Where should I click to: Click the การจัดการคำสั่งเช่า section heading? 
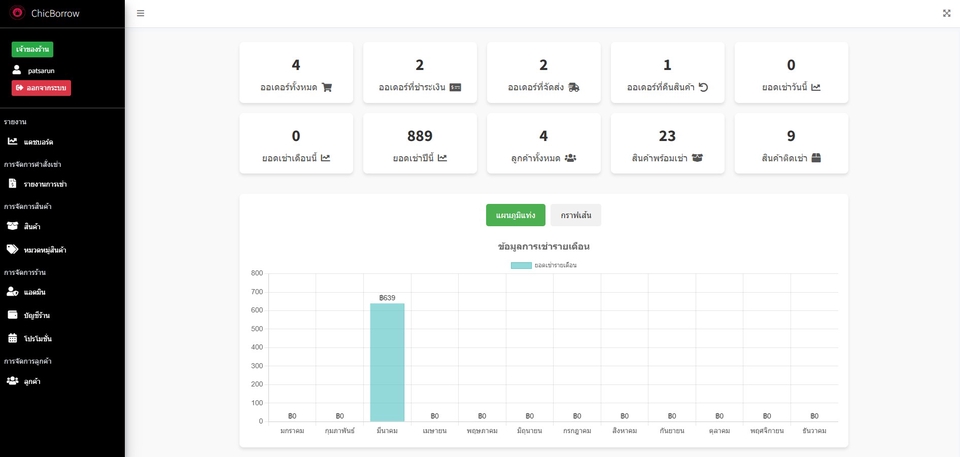tap(32, 164)
